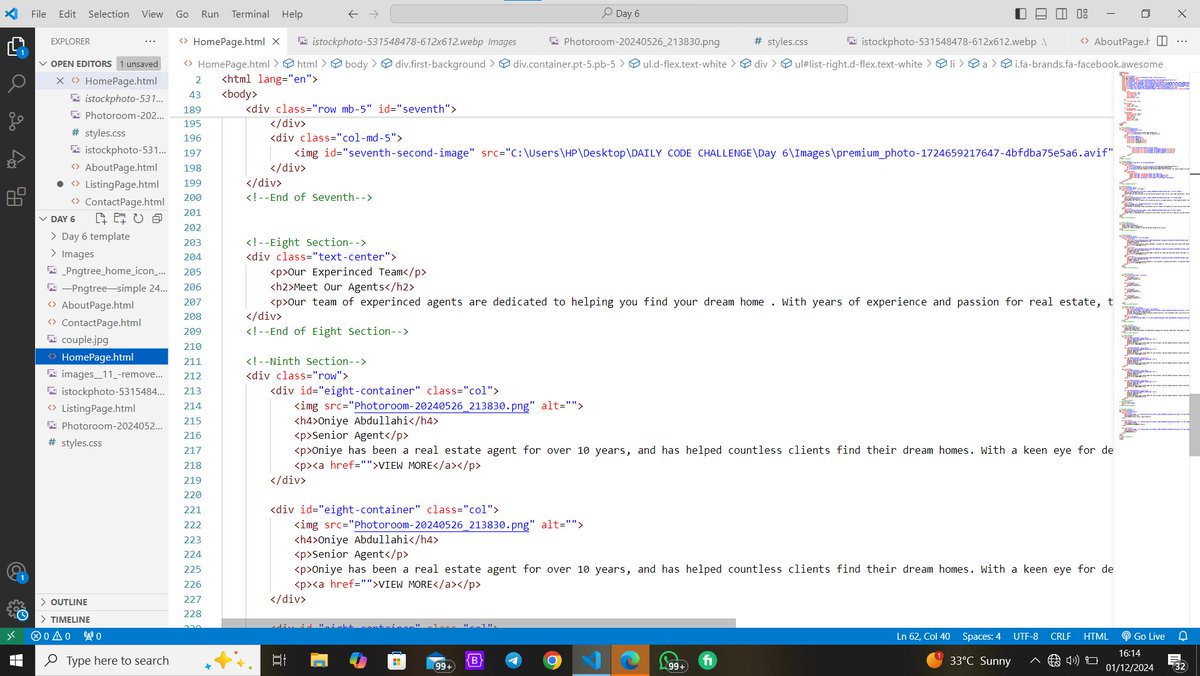Screen dimensions: 1200x676
Task: Open the Selection menu
Action: coord(108,14)
